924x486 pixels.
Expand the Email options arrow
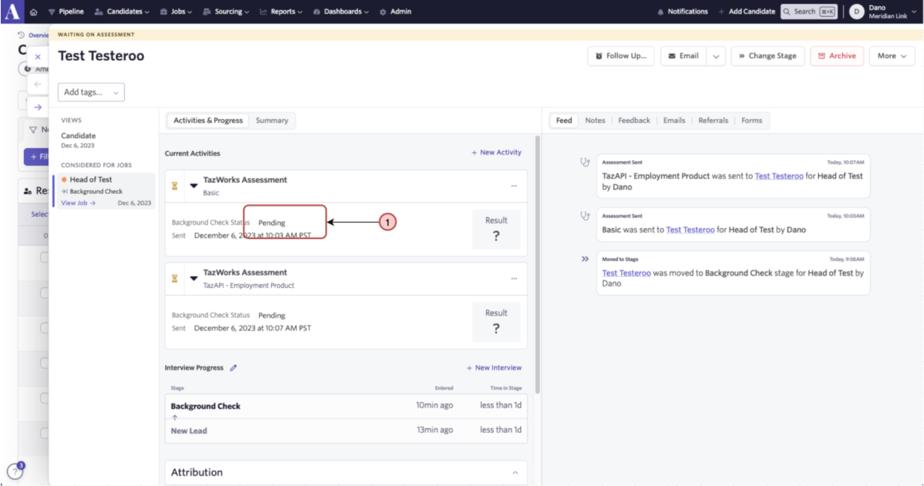pyautogui.click(x=716, y=56)
